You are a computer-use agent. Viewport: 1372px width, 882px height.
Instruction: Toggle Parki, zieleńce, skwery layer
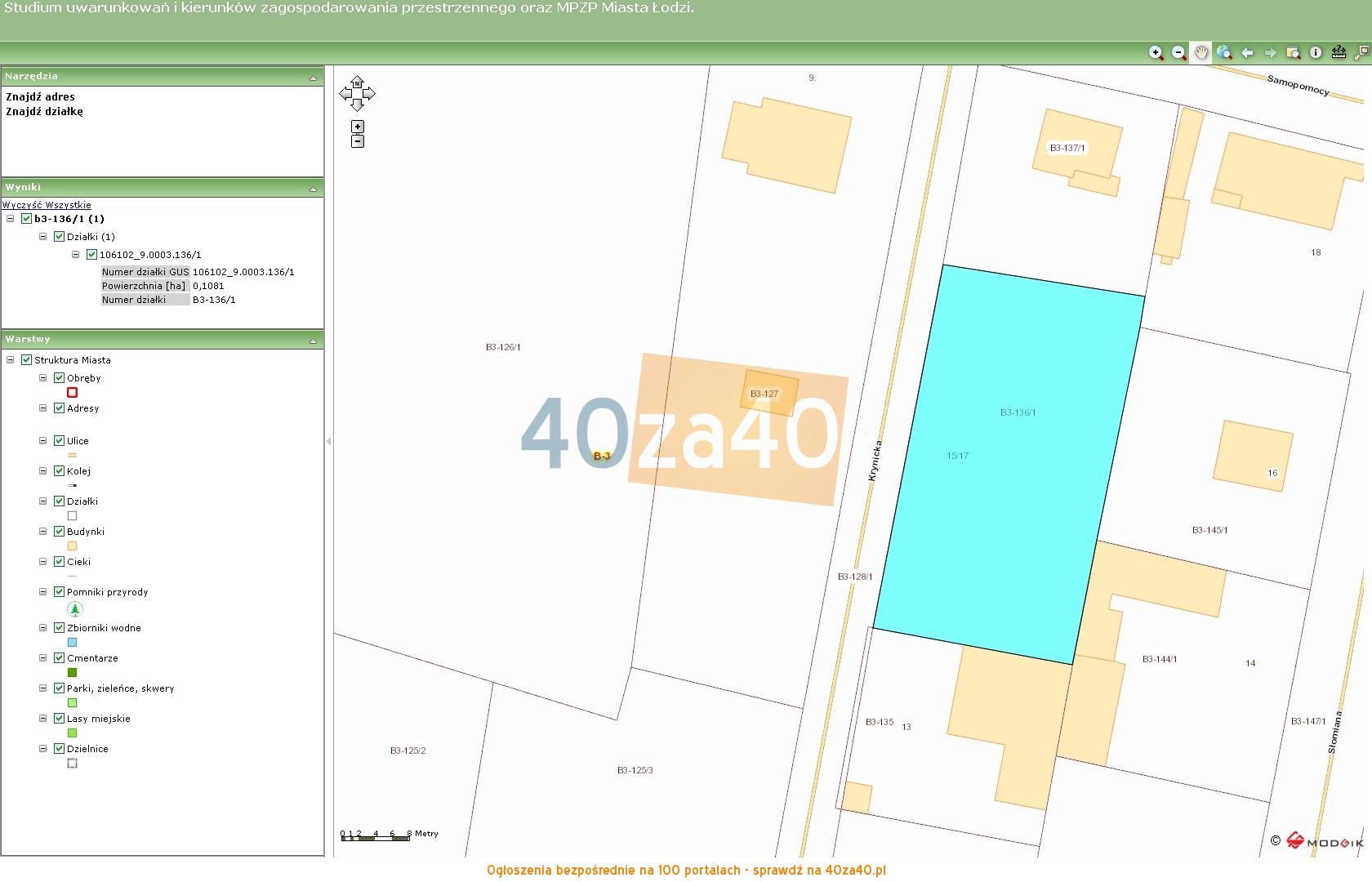point(59,688)
